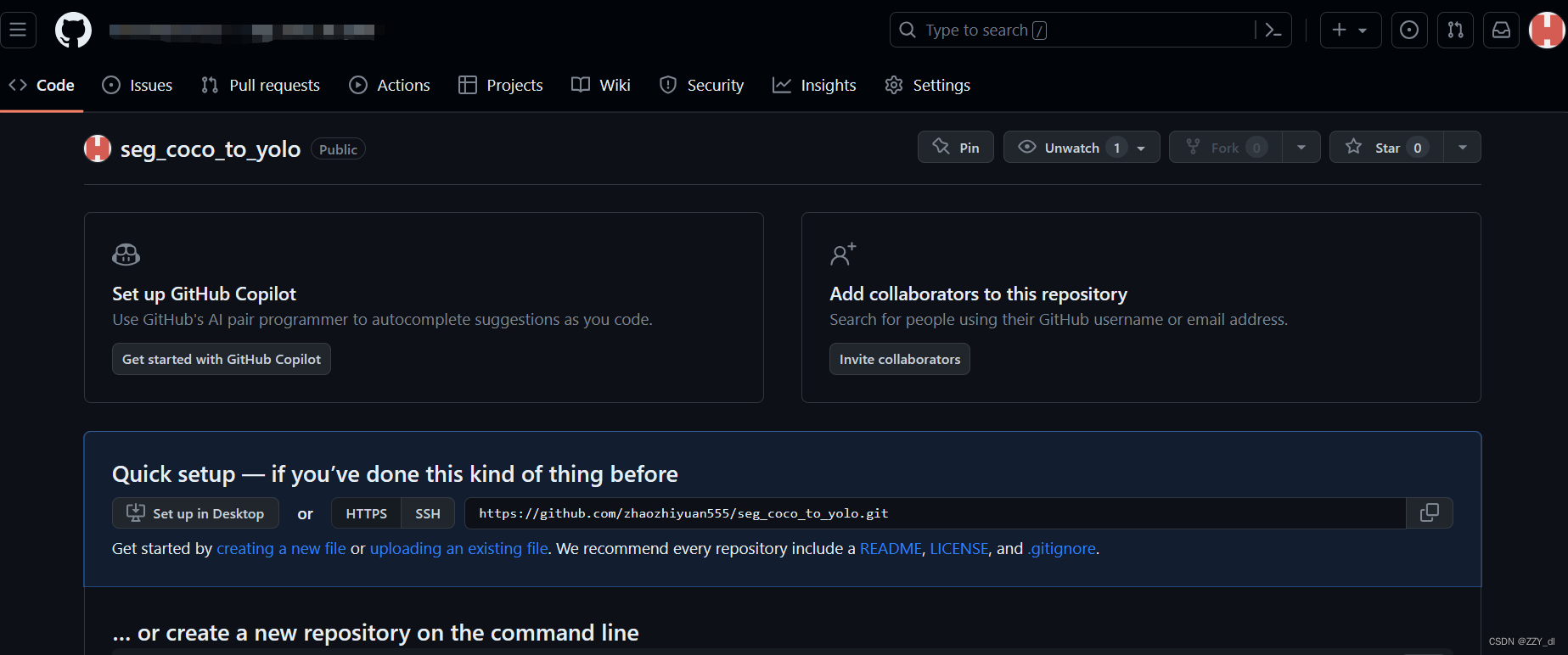Open the Pull requests tab
This screenshot has width=1568, height=655.
tap(261, 85)
